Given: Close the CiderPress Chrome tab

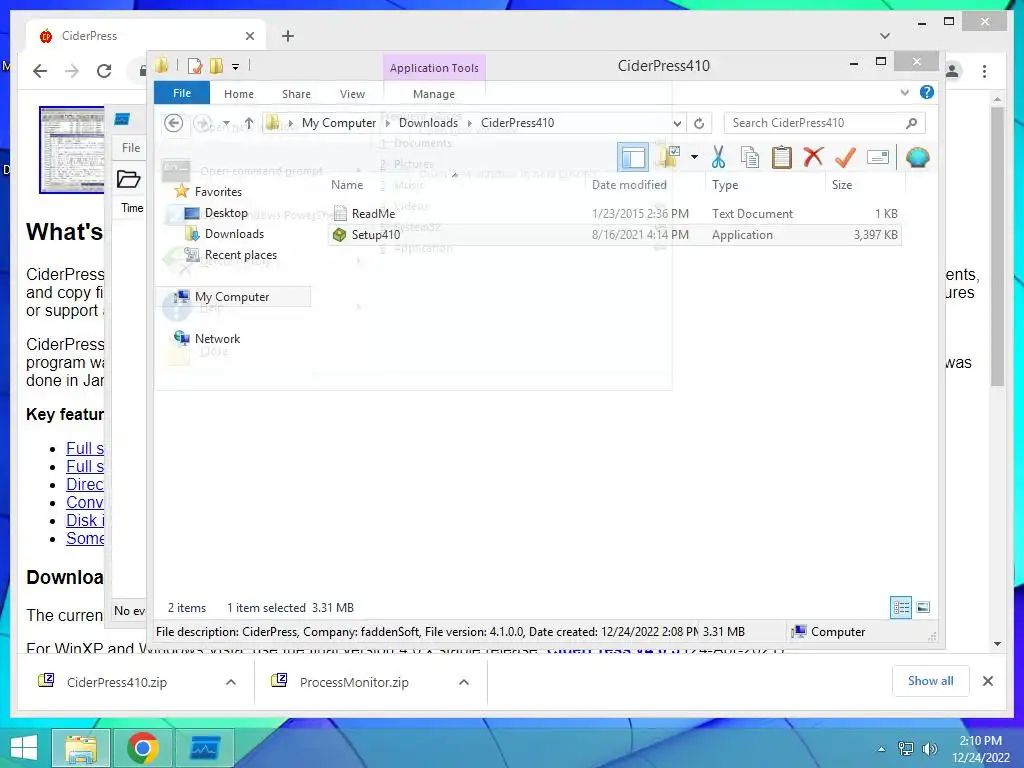Looking at the screenshot, I should point(249,36).
